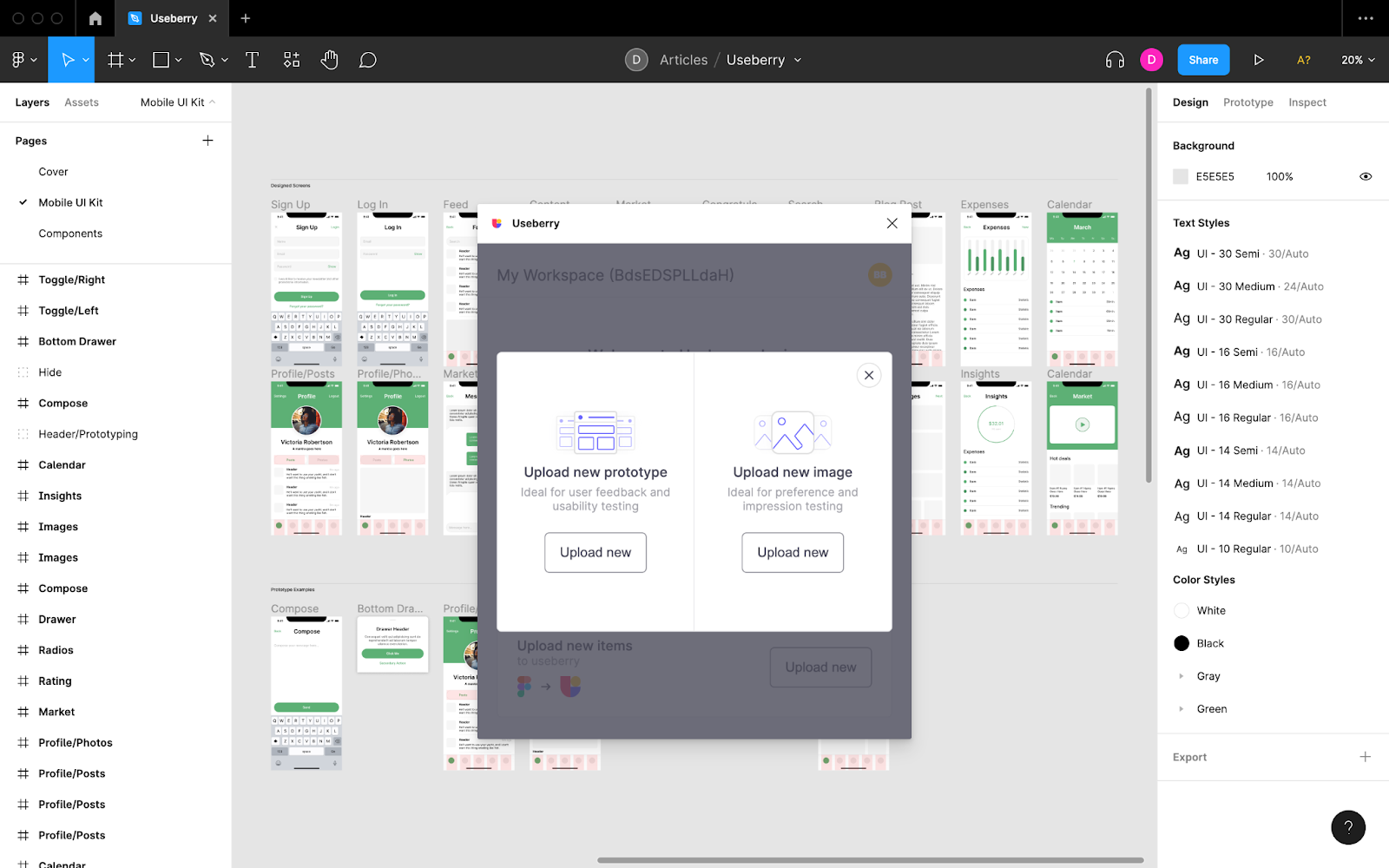Click the pink D user avatar

pos(1151,60)
